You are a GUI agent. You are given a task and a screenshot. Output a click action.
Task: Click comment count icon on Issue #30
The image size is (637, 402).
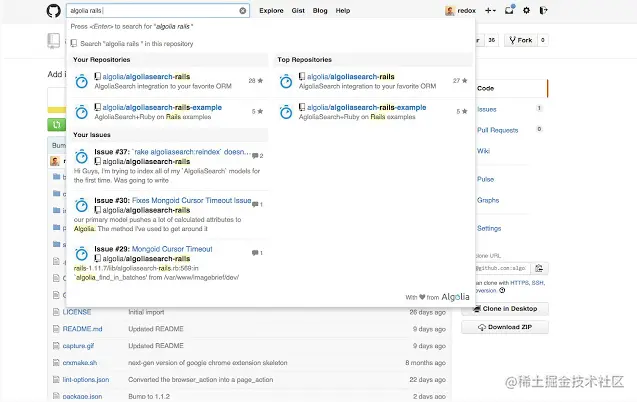click(257, 204)
